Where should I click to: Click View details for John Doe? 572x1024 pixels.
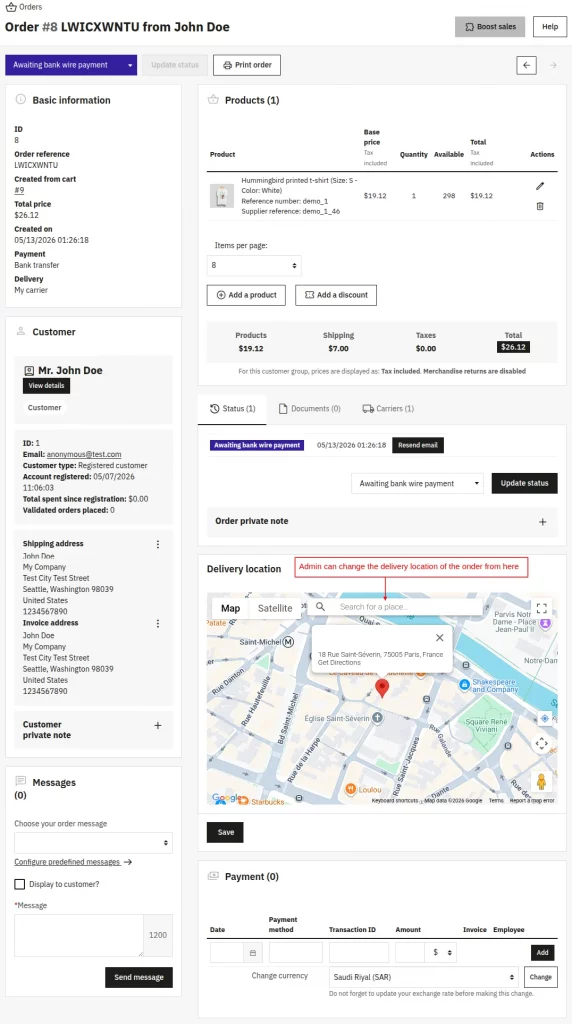click(x=46, y=386)
